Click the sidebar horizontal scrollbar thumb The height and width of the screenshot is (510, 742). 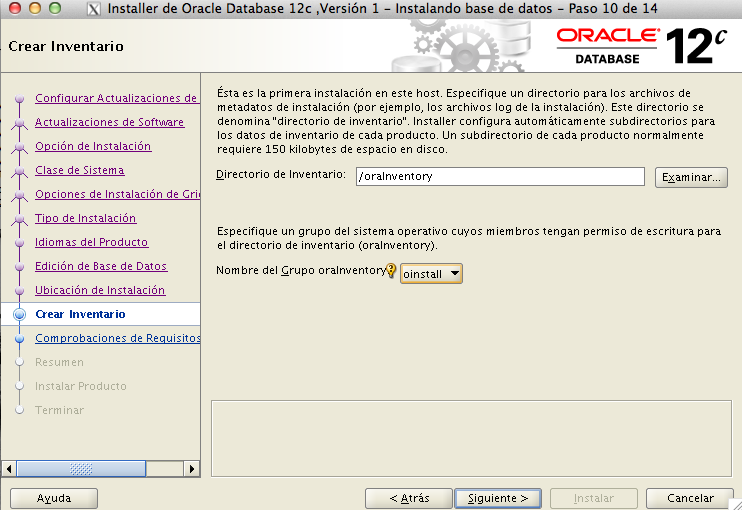pyautogui.click(x=81, y=469)
